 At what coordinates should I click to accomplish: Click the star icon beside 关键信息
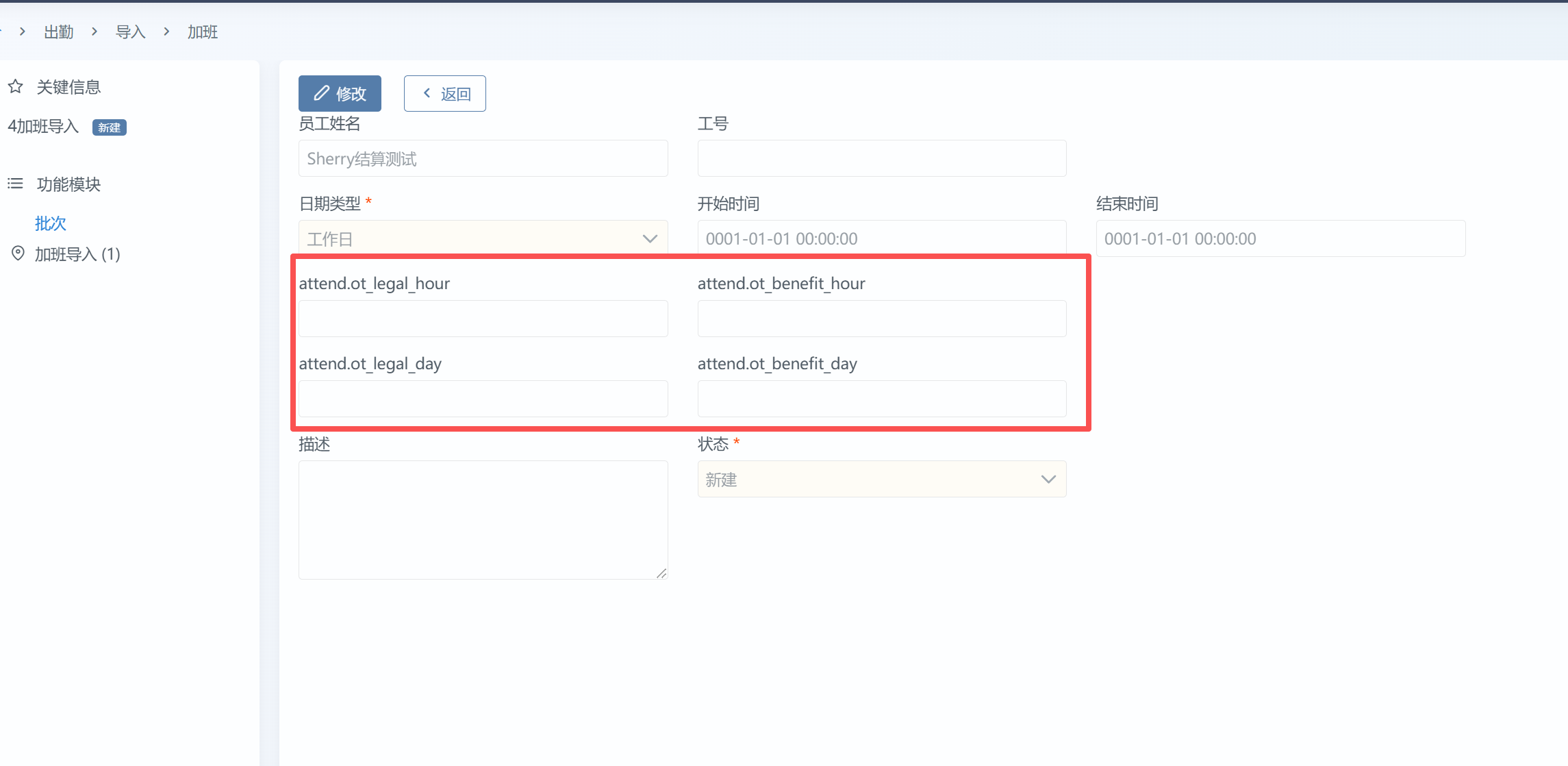(16, 86)
